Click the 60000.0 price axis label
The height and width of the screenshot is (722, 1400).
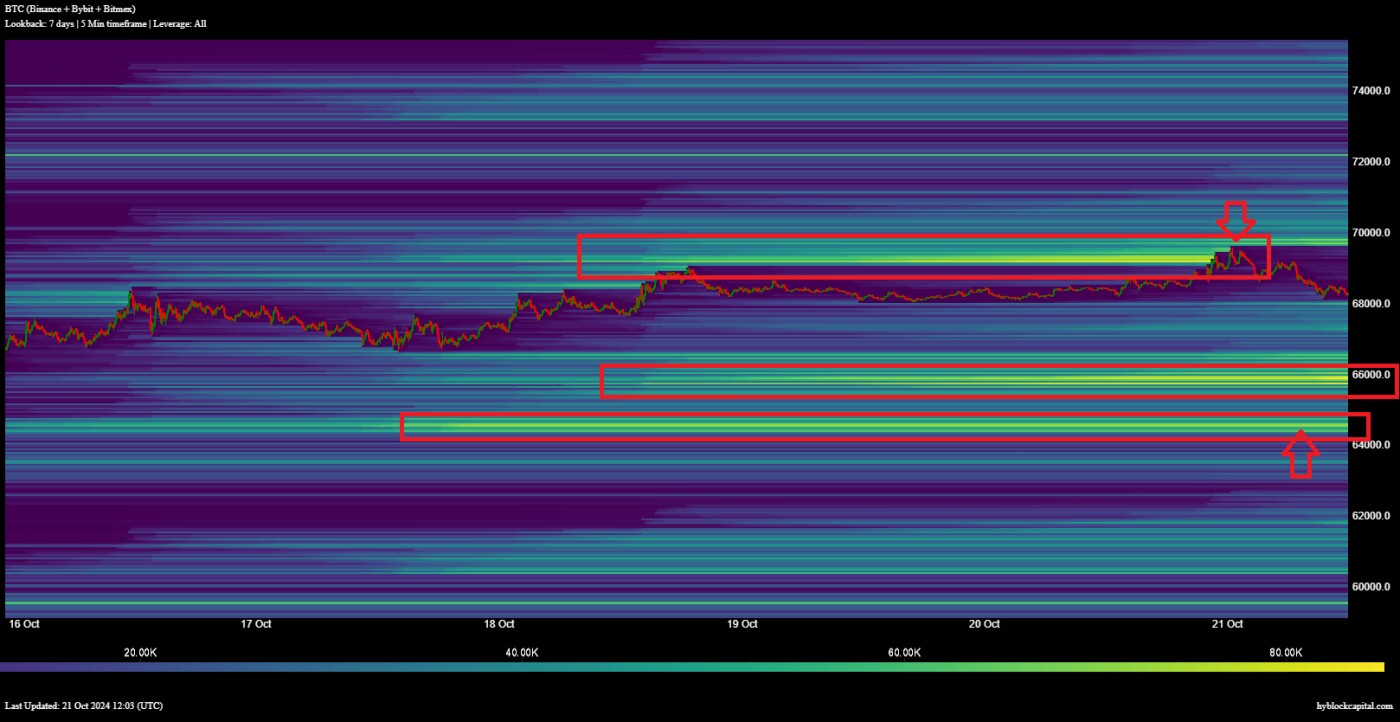(1372, 586)
